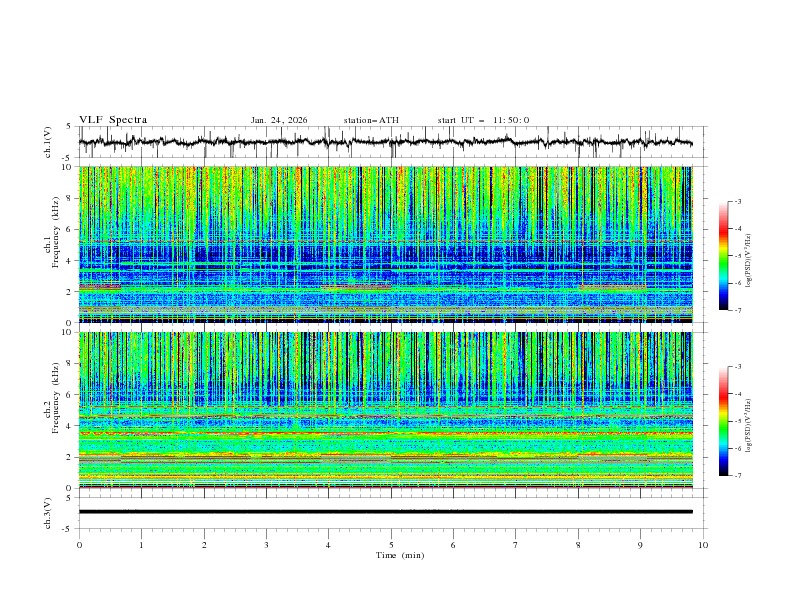Select the 9 minute tick on time axis
Image resolution: width=792 pixels, height=612 pixels.
coord(641,545)
